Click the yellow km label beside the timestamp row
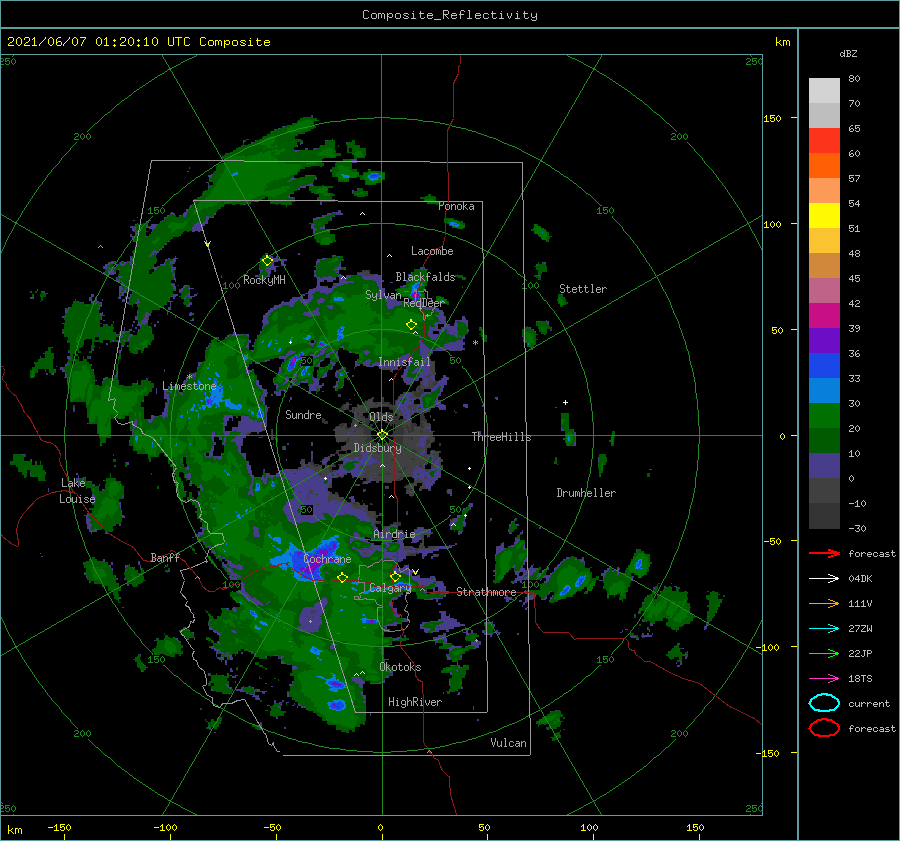Image resolution: width=900 pixels, height=841 pixels. point(782,42)
